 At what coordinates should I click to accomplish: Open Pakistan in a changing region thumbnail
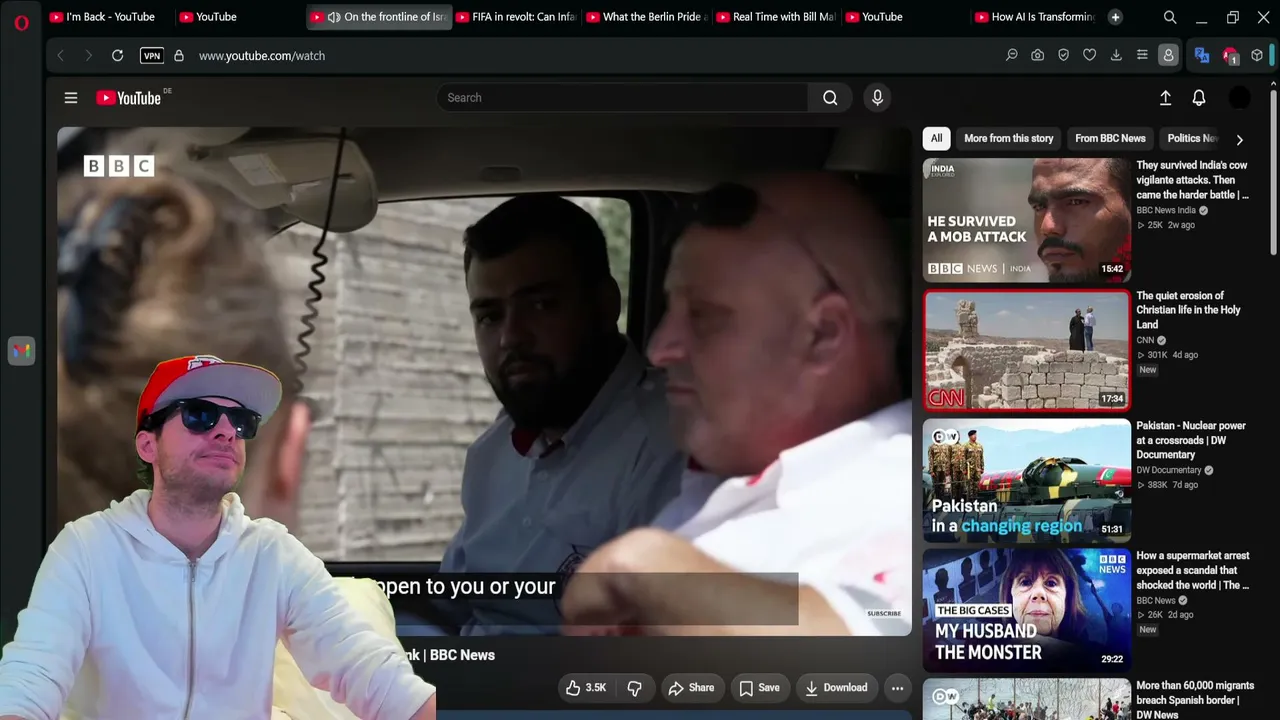(x=1027, y=480)
